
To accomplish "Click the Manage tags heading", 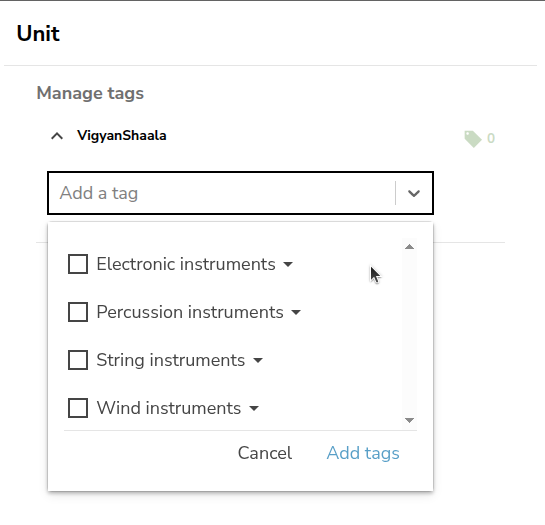I will 90,94.
